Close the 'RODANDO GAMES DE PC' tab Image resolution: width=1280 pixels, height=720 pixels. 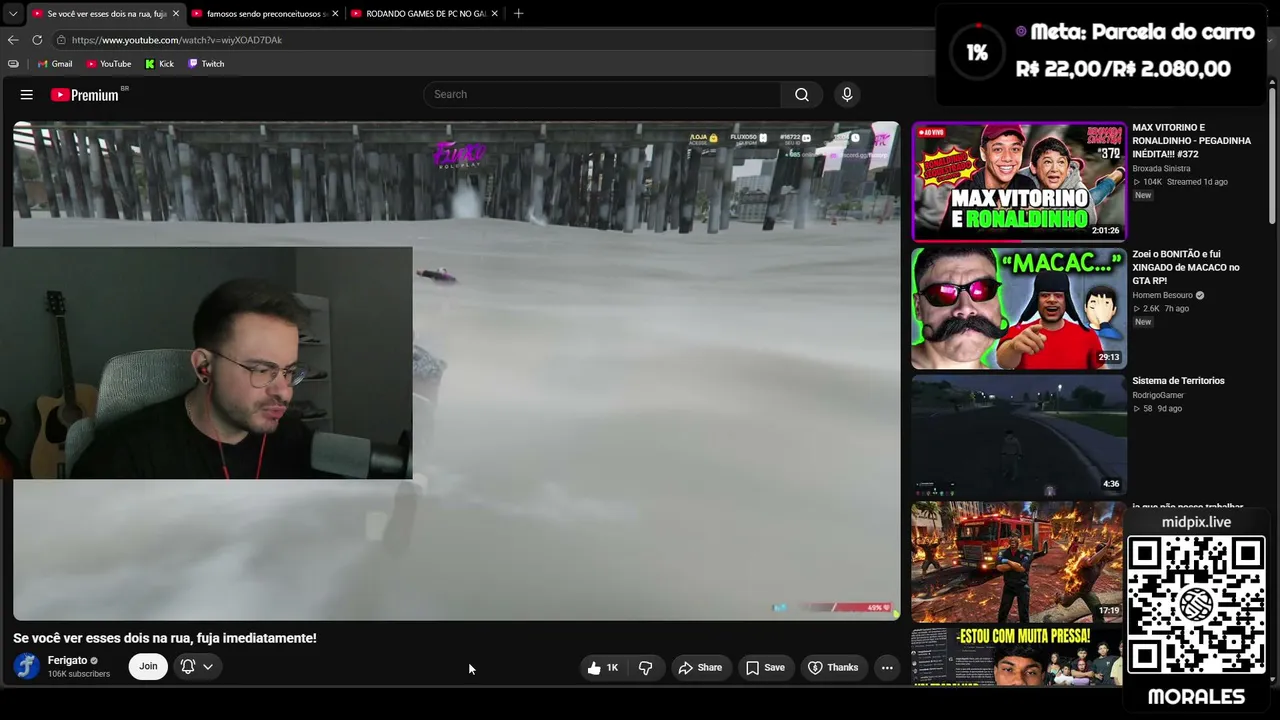pos(494,14)
